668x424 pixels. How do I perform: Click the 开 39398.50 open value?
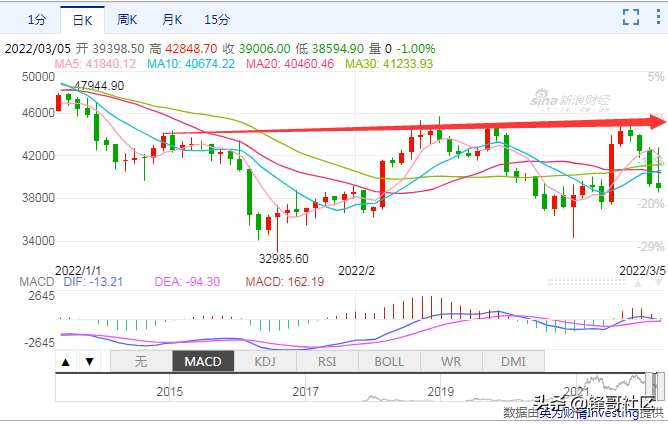[110, 49]
